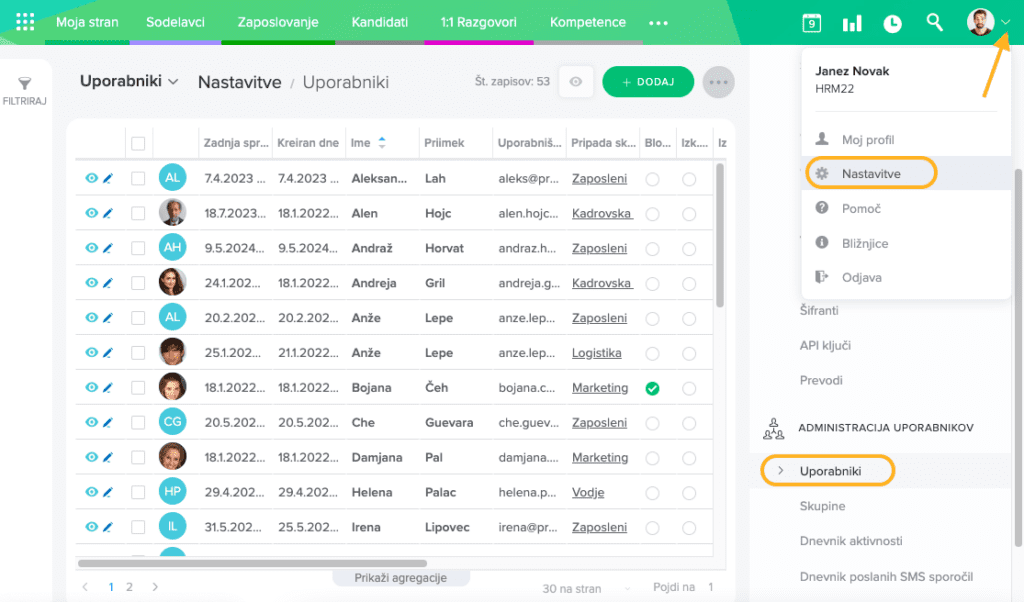Click the Filtriraj funnel icon
The width and height of the screenshot is (1024, 602).
(x=26, y=85)
